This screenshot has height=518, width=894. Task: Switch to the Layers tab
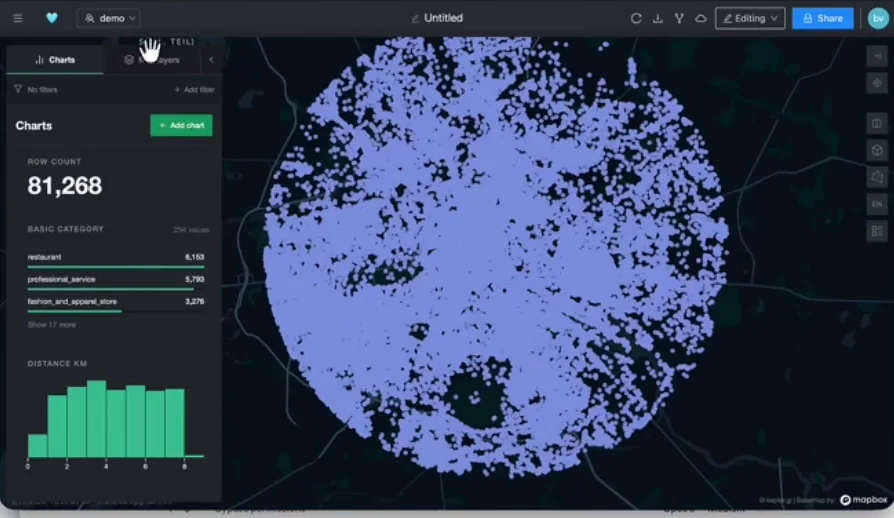(x=152, y=60)
